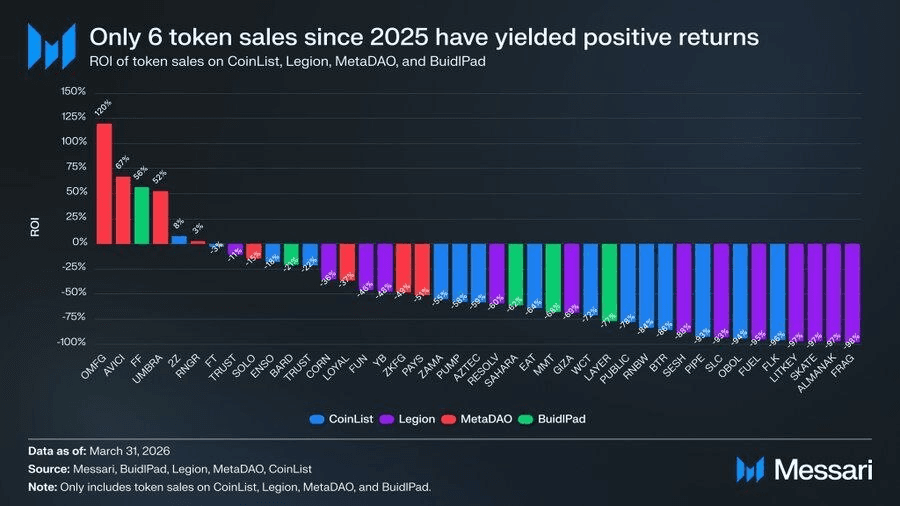The width and height of the screenshot is (900, 506).
Task: Click the blue CoinList legend marker
Action: point(317,419)
